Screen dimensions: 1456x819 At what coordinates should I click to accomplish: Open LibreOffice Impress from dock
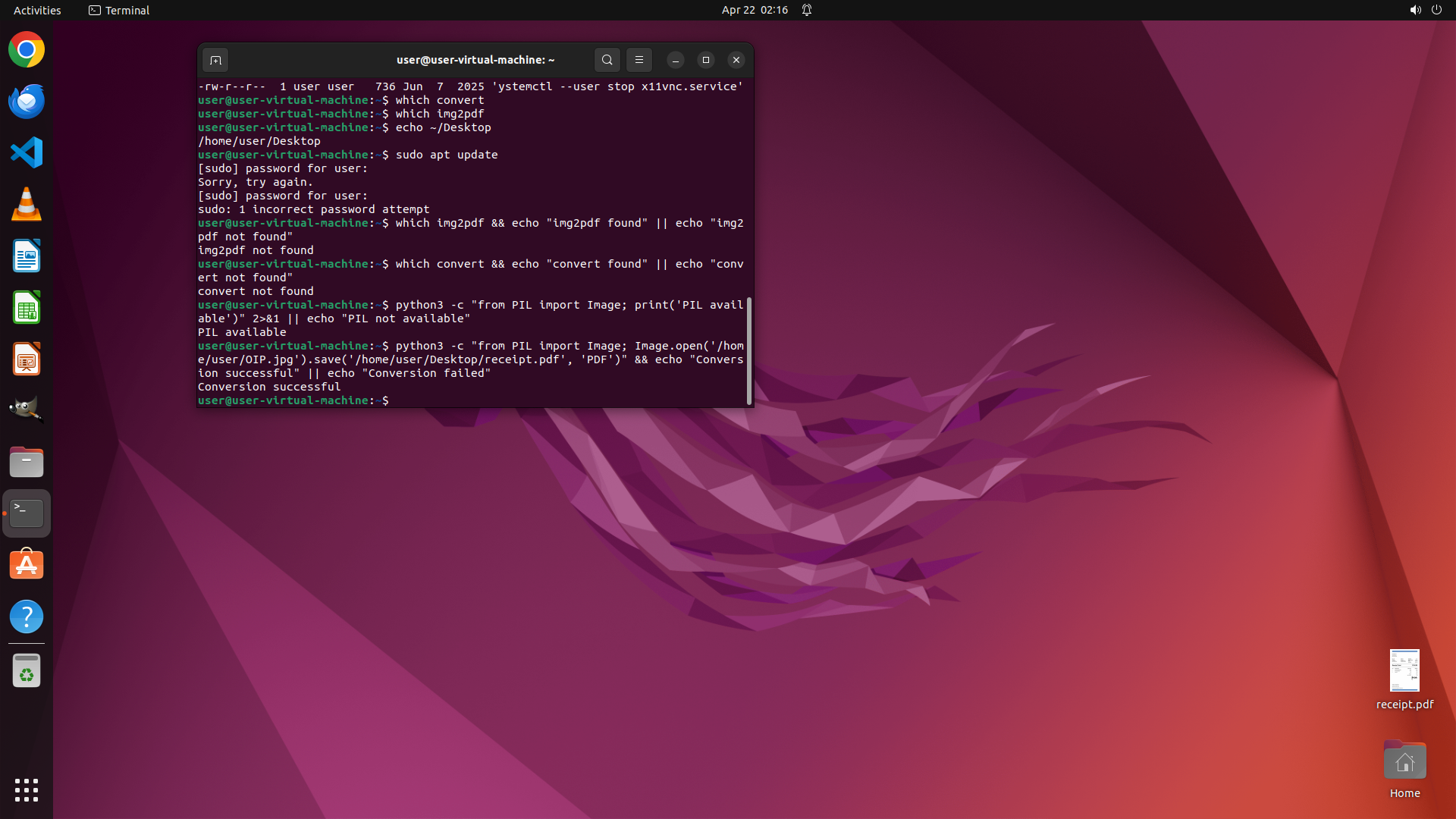[27, 359]
